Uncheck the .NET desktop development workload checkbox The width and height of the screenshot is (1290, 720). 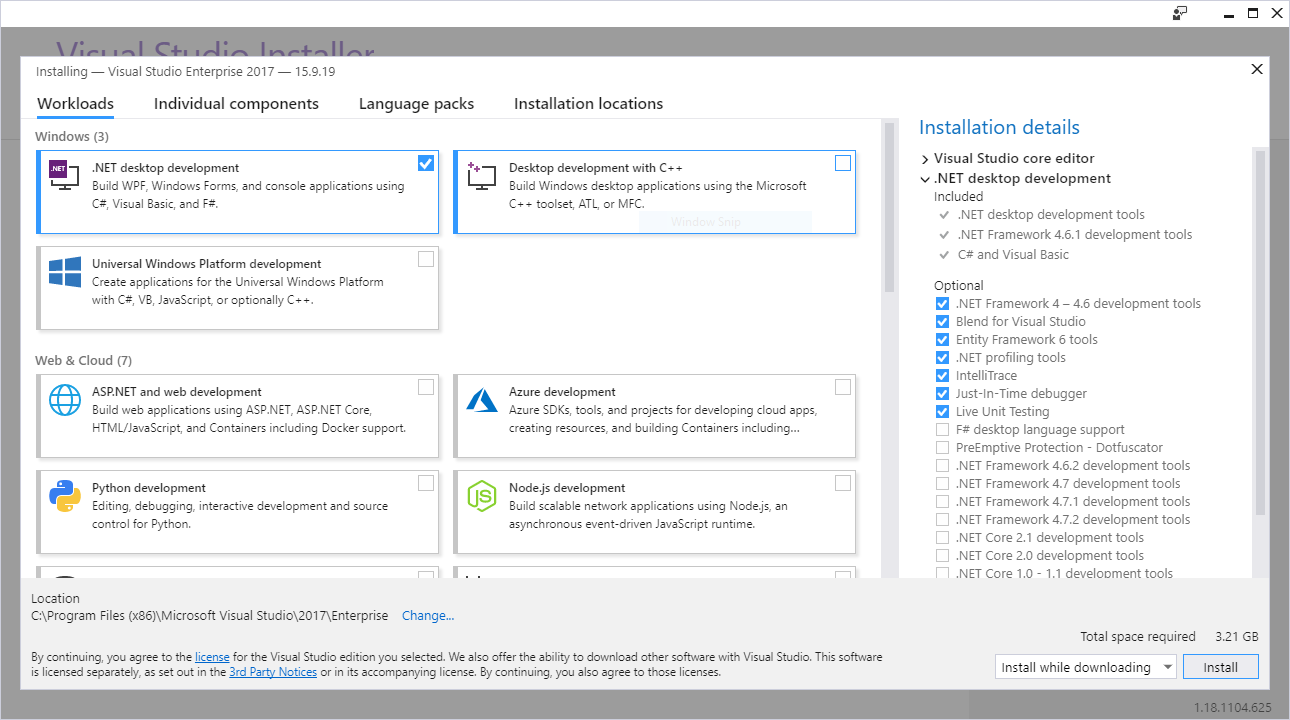[x=426, y=163]
